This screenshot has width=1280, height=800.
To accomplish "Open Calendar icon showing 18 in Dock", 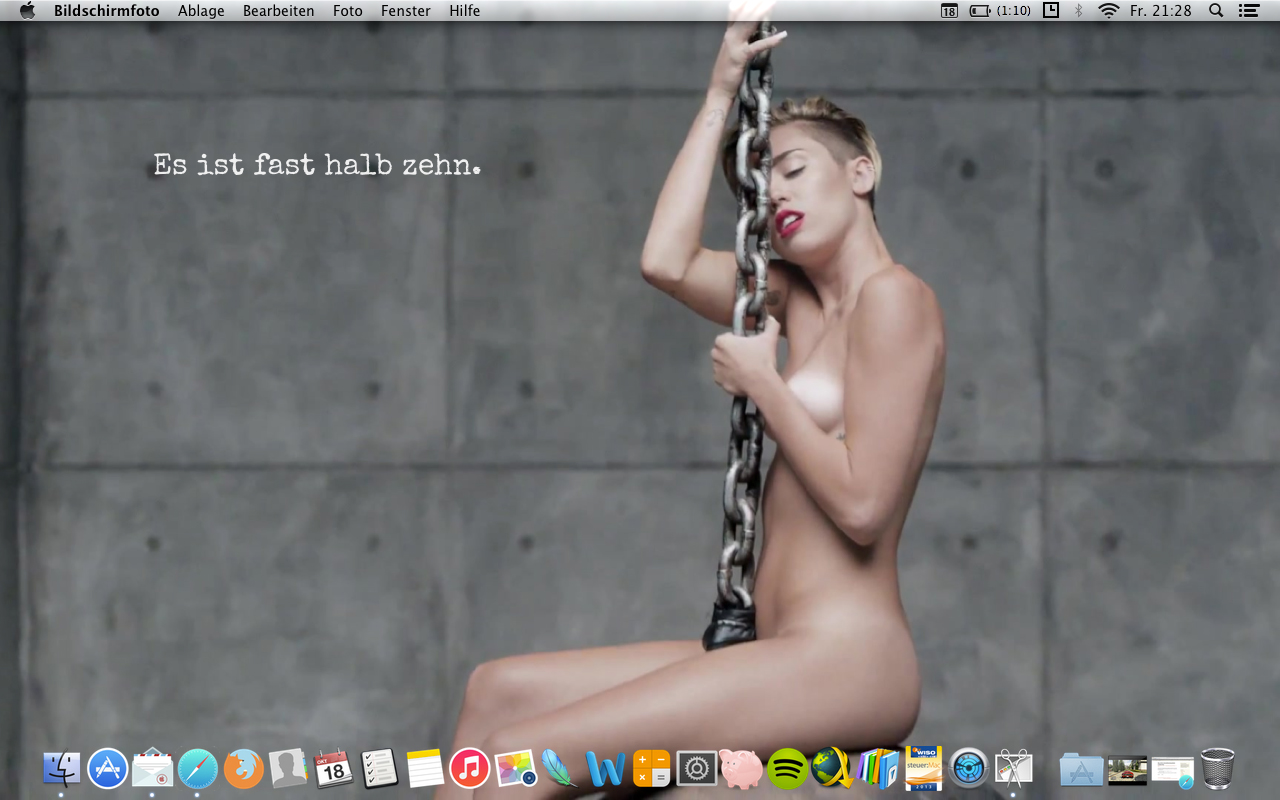I will click(x=334, y=769).
